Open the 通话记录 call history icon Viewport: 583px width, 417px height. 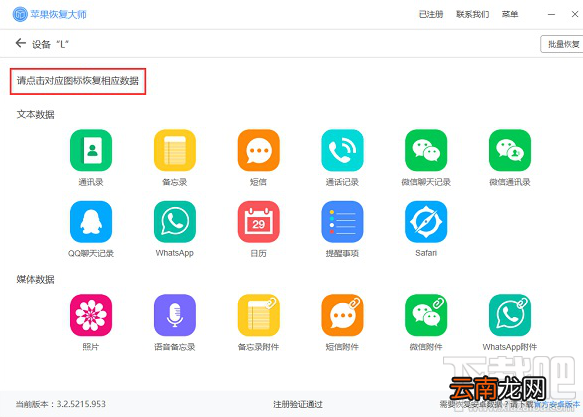click(x=342, y=150)
